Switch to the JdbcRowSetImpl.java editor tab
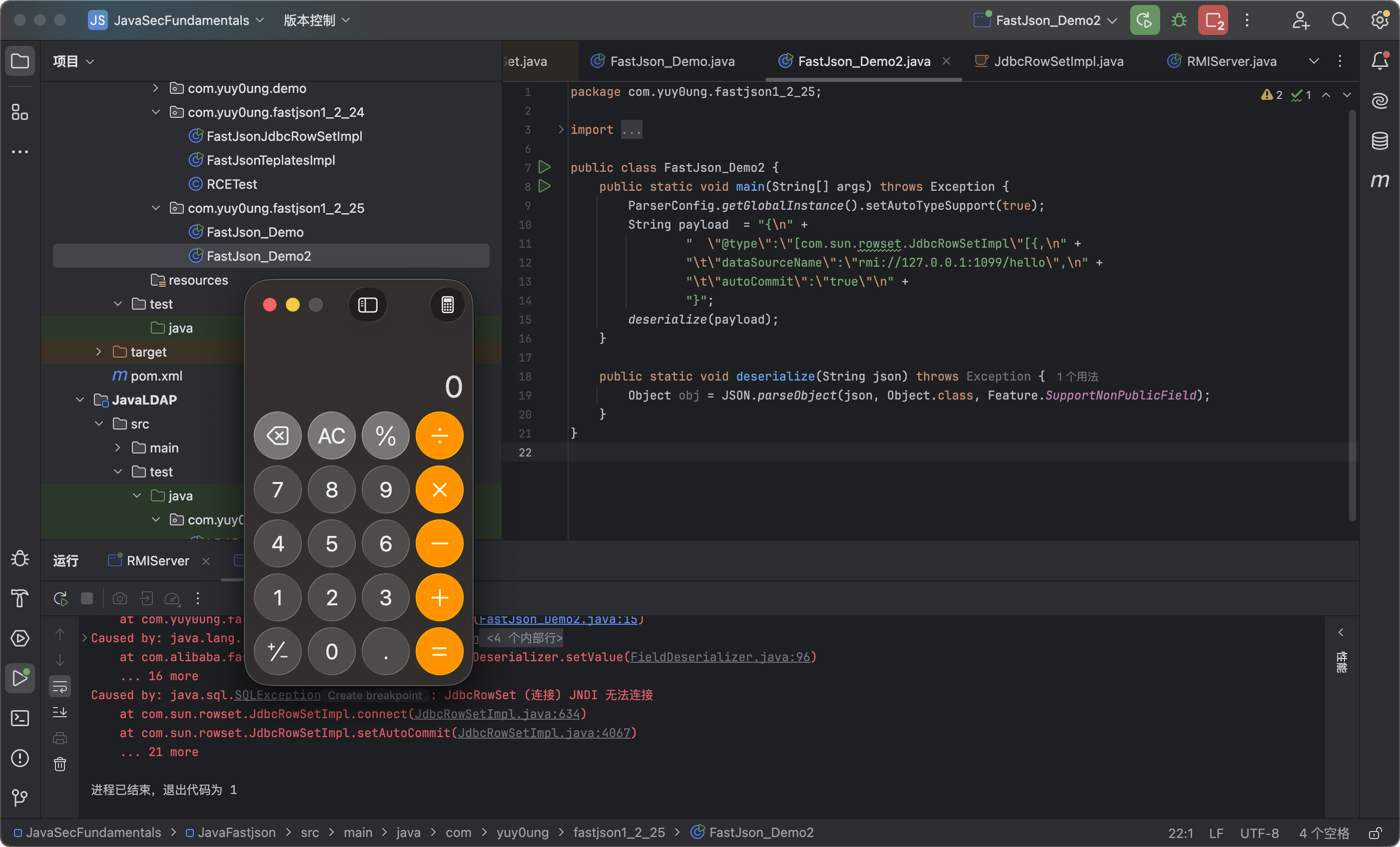The image size is (1400, 847). [1058, 61]
